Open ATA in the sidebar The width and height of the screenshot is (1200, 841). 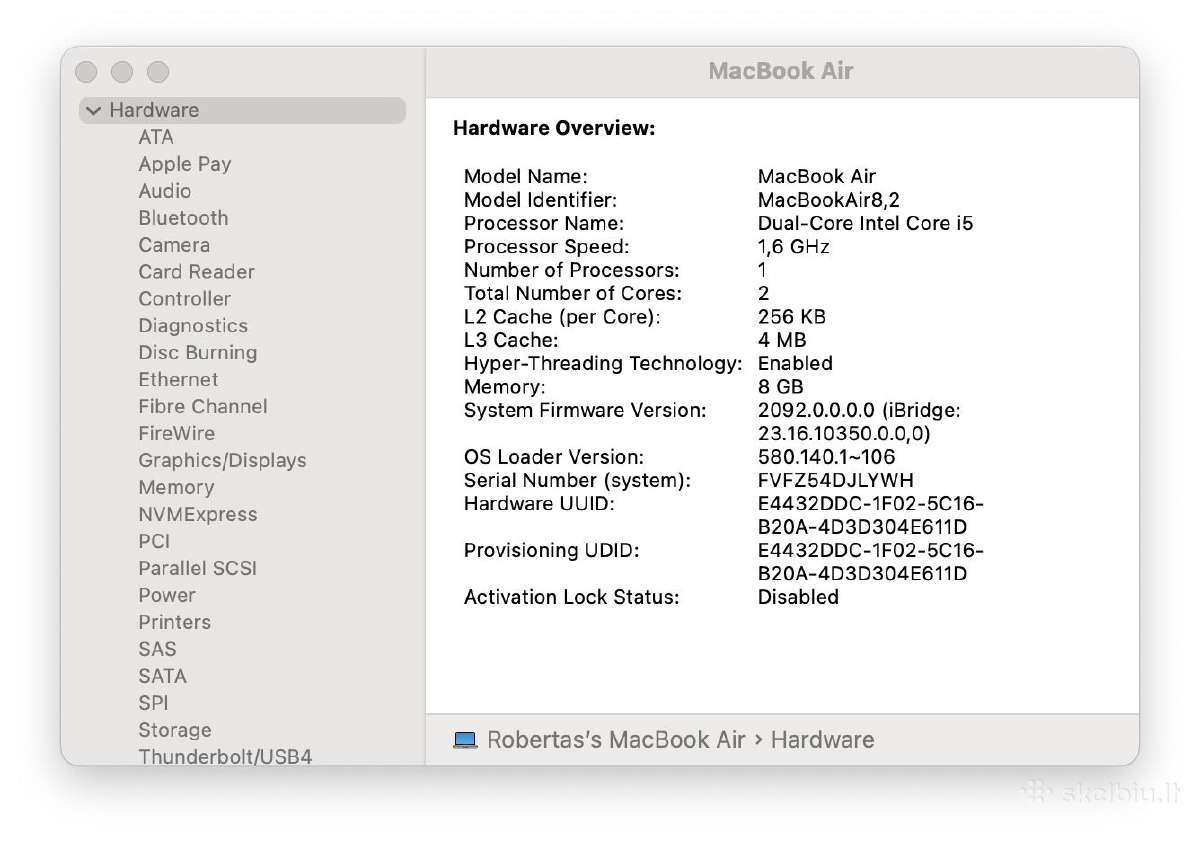[x=156, y=137]
